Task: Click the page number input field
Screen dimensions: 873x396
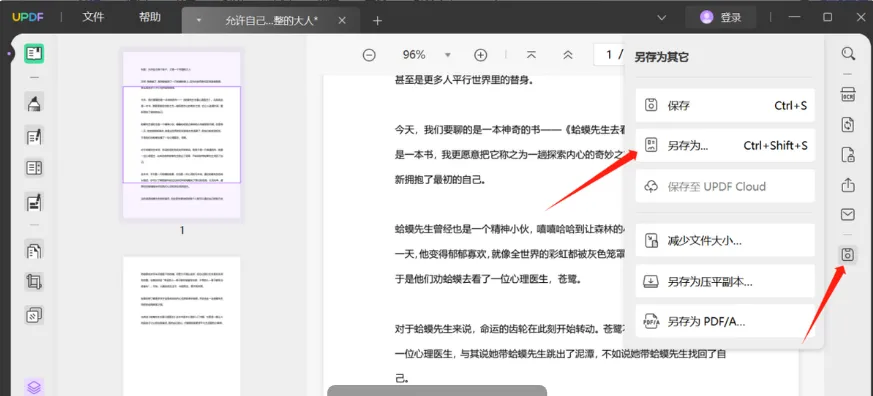Action: 609,55
